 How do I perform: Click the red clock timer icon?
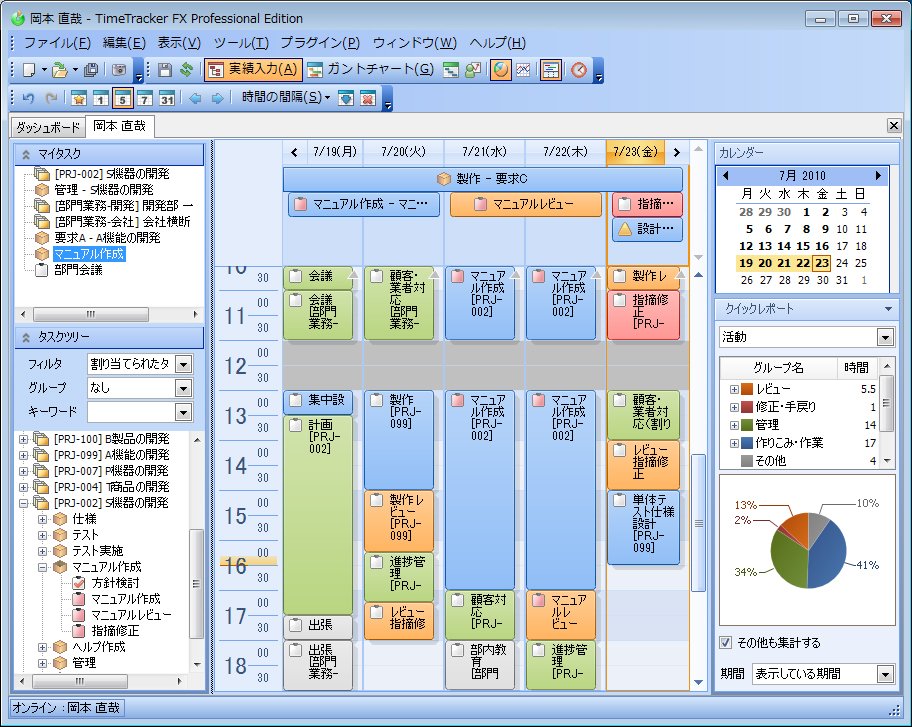pos(578,70)
